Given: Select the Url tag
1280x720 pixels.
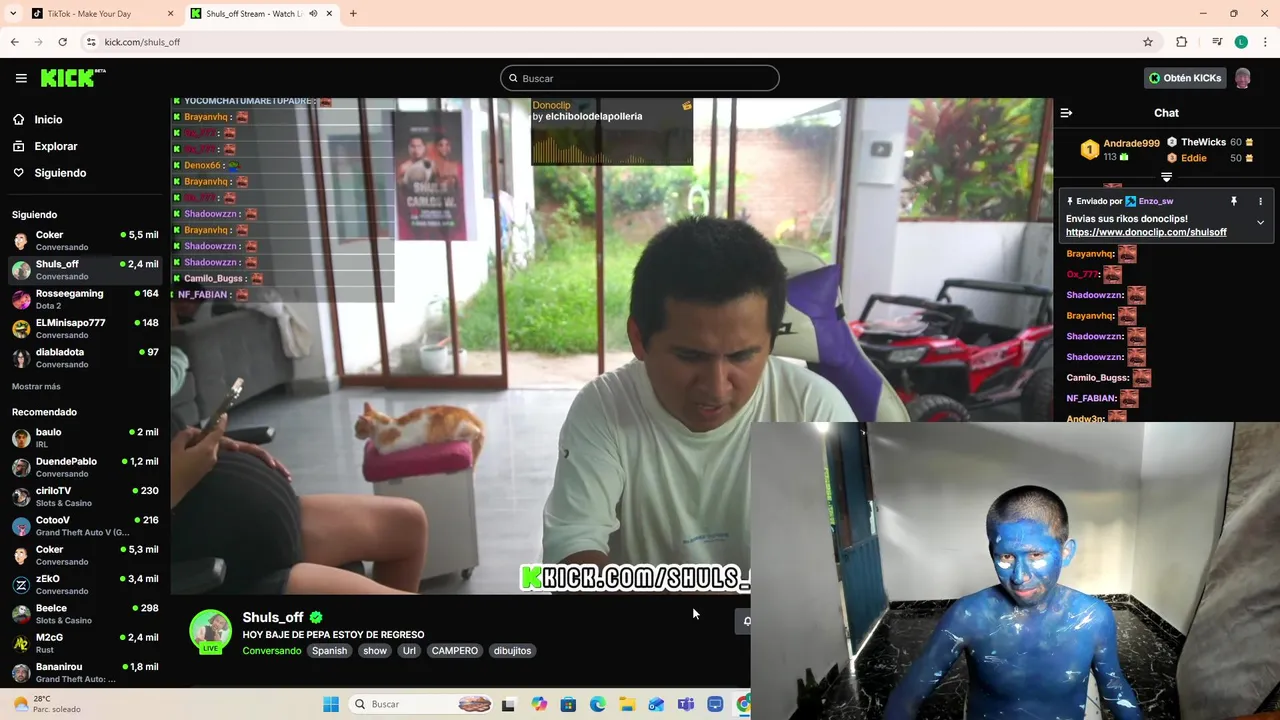Looking at the screenshot, I should [409, 651].
